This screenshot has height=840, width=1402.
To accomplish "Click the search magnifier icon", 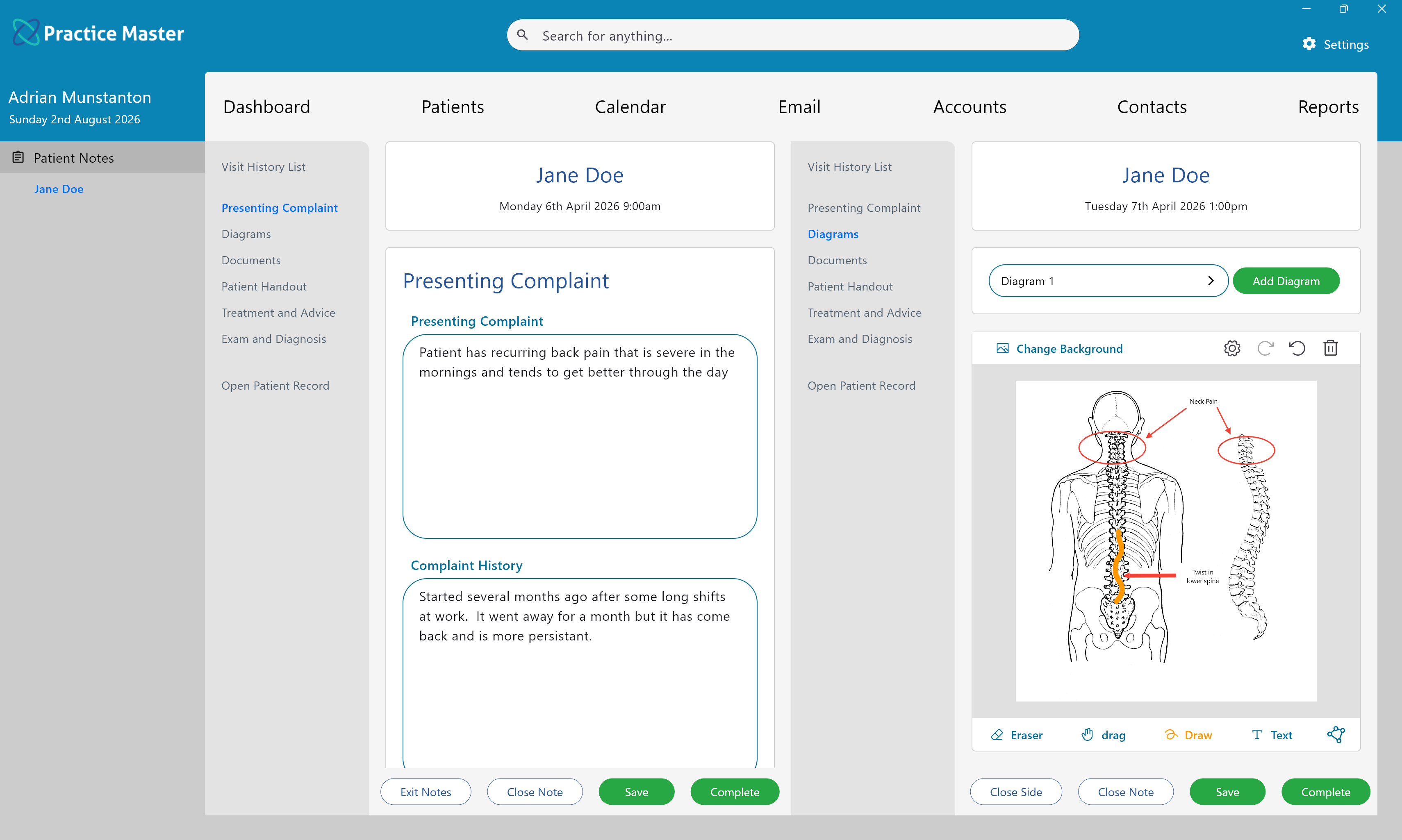I will pos(523,35).
